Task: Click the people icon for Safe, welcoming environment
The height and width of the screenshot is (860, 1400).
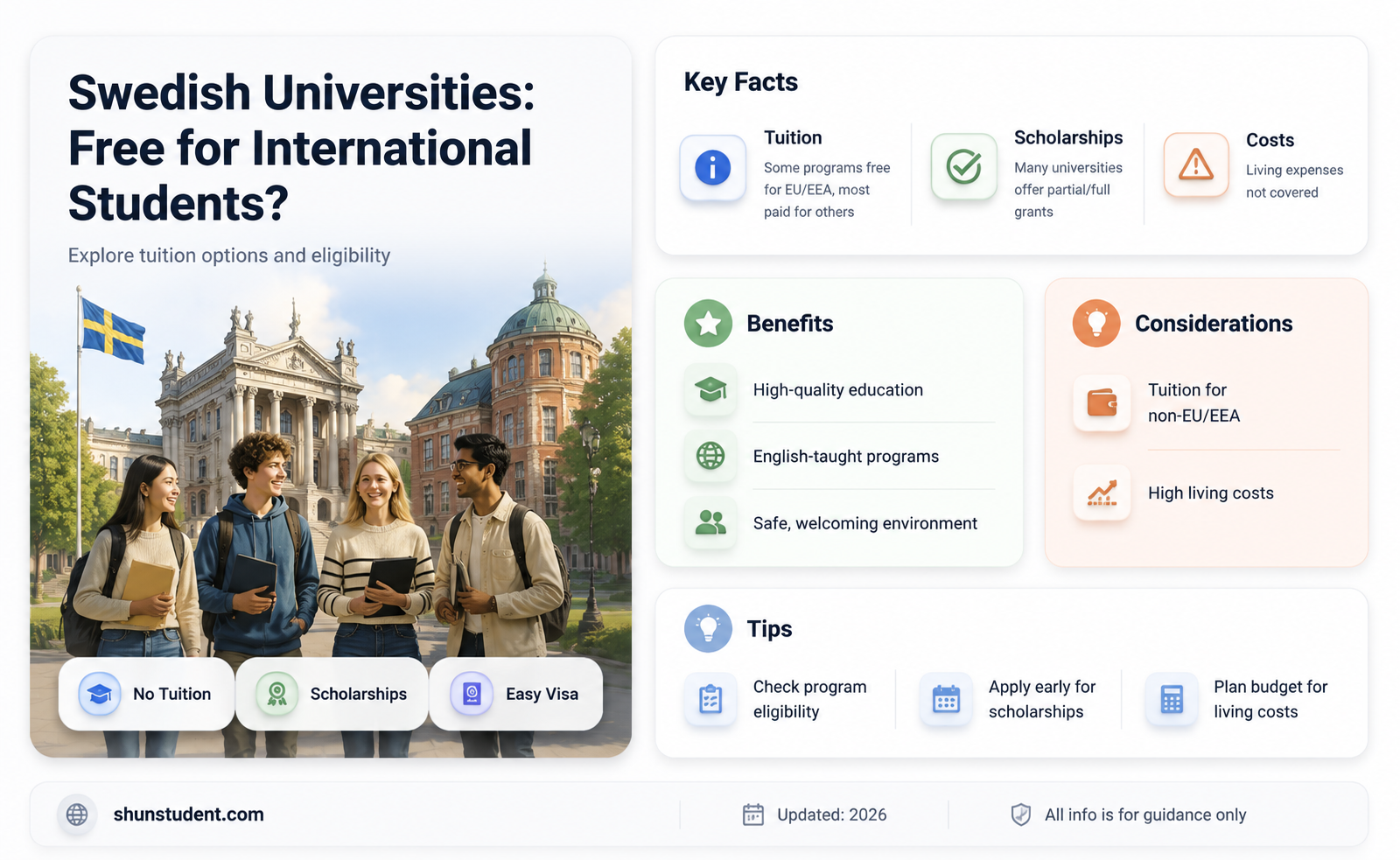Action: coord(710,522)
